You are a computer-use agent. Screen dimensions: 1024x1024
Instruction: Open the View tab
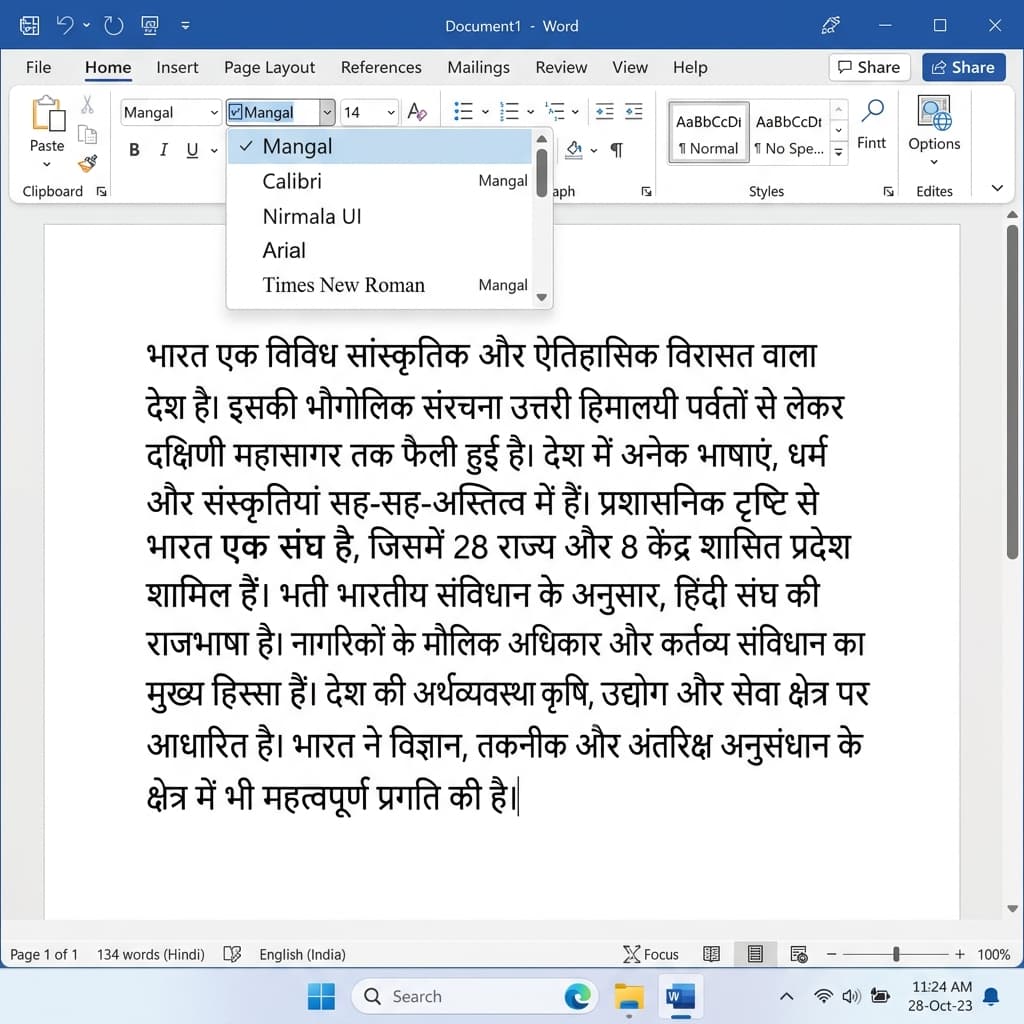tap(630, 67)
